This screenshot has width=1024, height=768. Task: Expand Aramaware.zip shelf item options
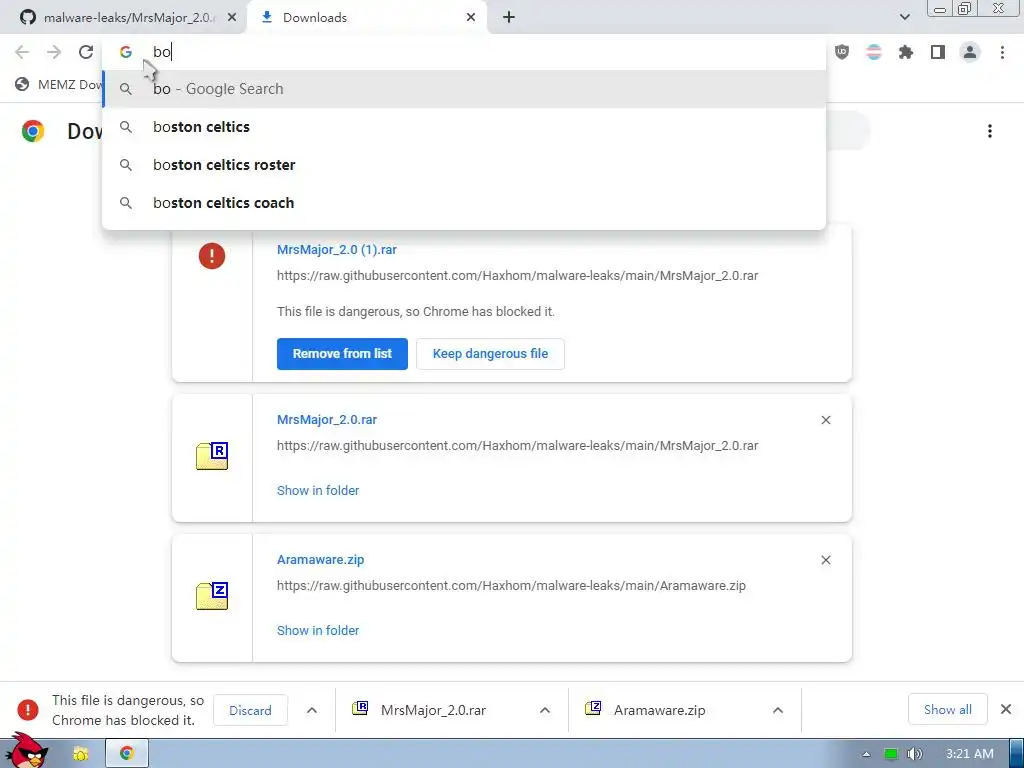click(x=778, y=711)
